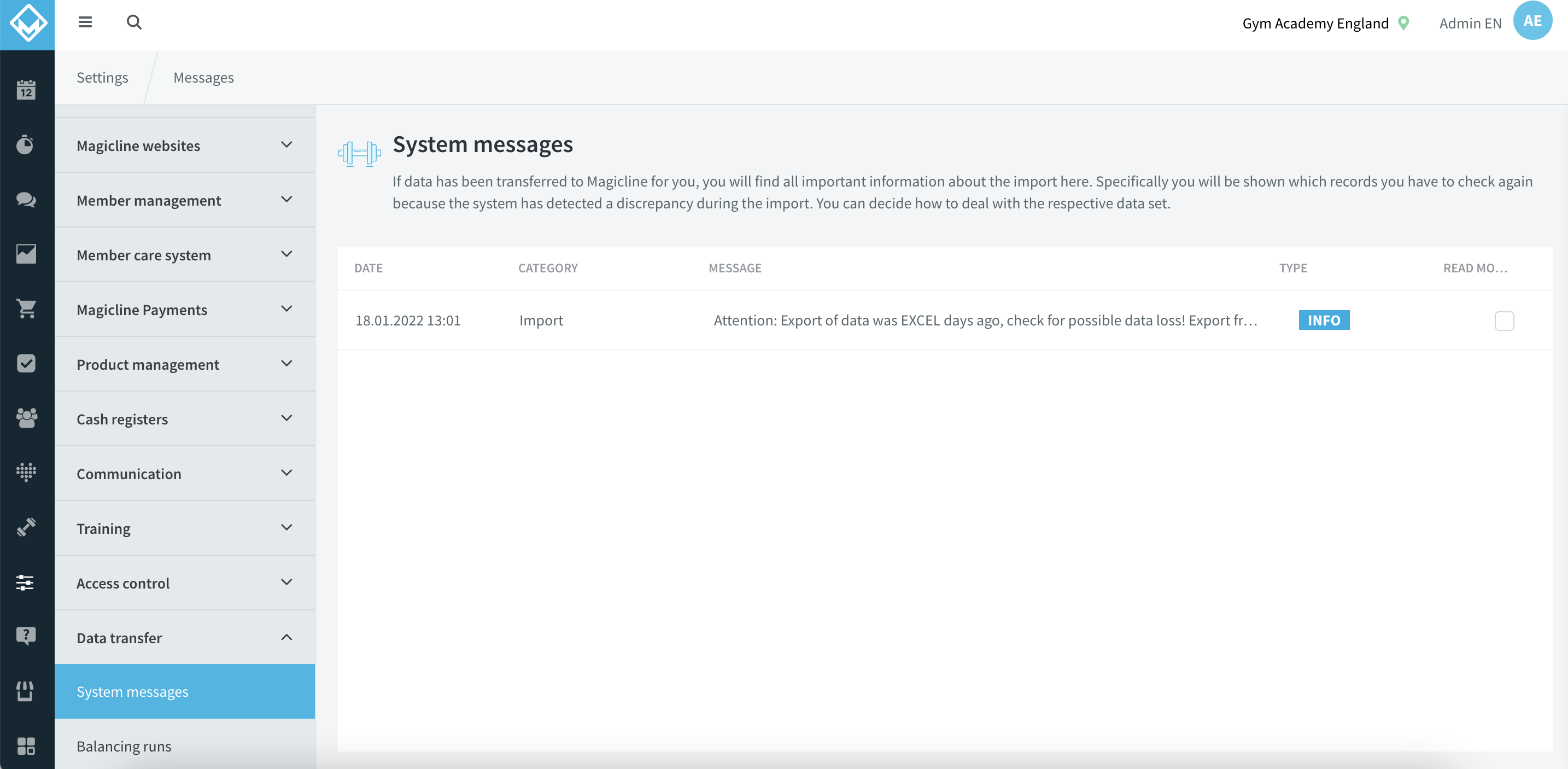Open the chart analytics sidebar icon
1568x769 pixels.
[x=26, y=254]
